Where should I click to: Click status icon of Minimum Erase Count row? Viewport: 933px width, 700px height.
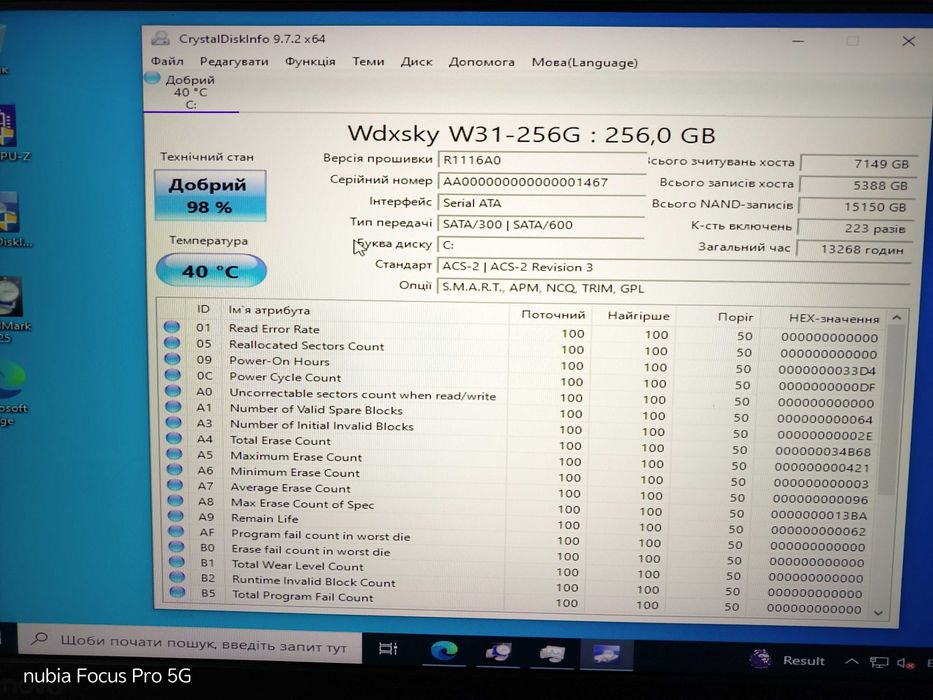tap(174, 469)
